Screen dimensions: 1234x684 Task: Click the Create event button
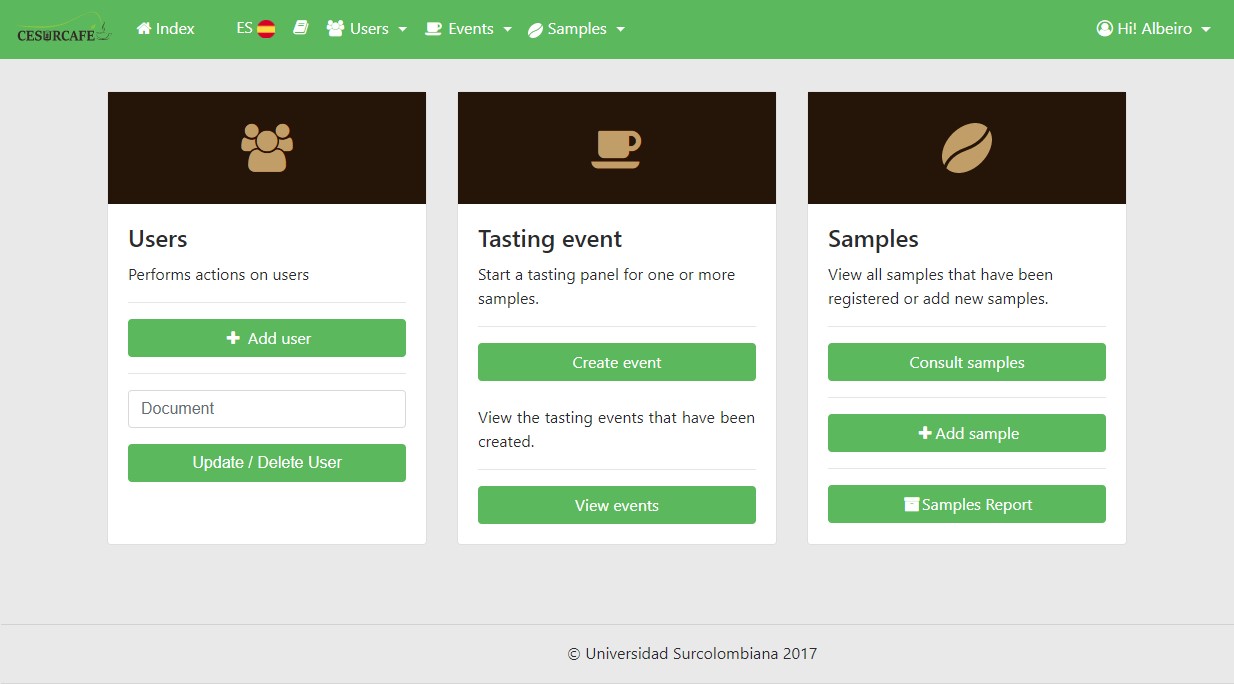pos(617,362)
